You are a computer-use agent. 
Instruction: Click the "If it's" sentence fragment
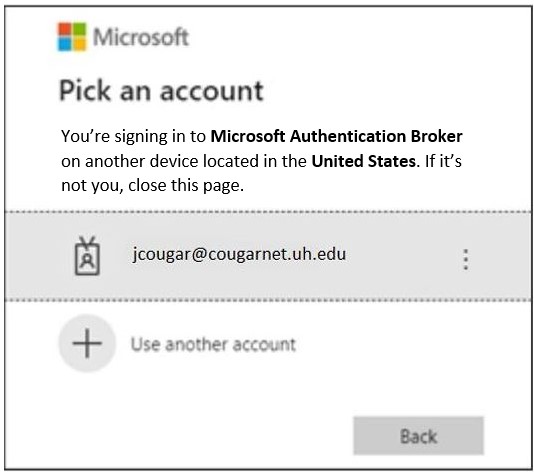(443, 161)
